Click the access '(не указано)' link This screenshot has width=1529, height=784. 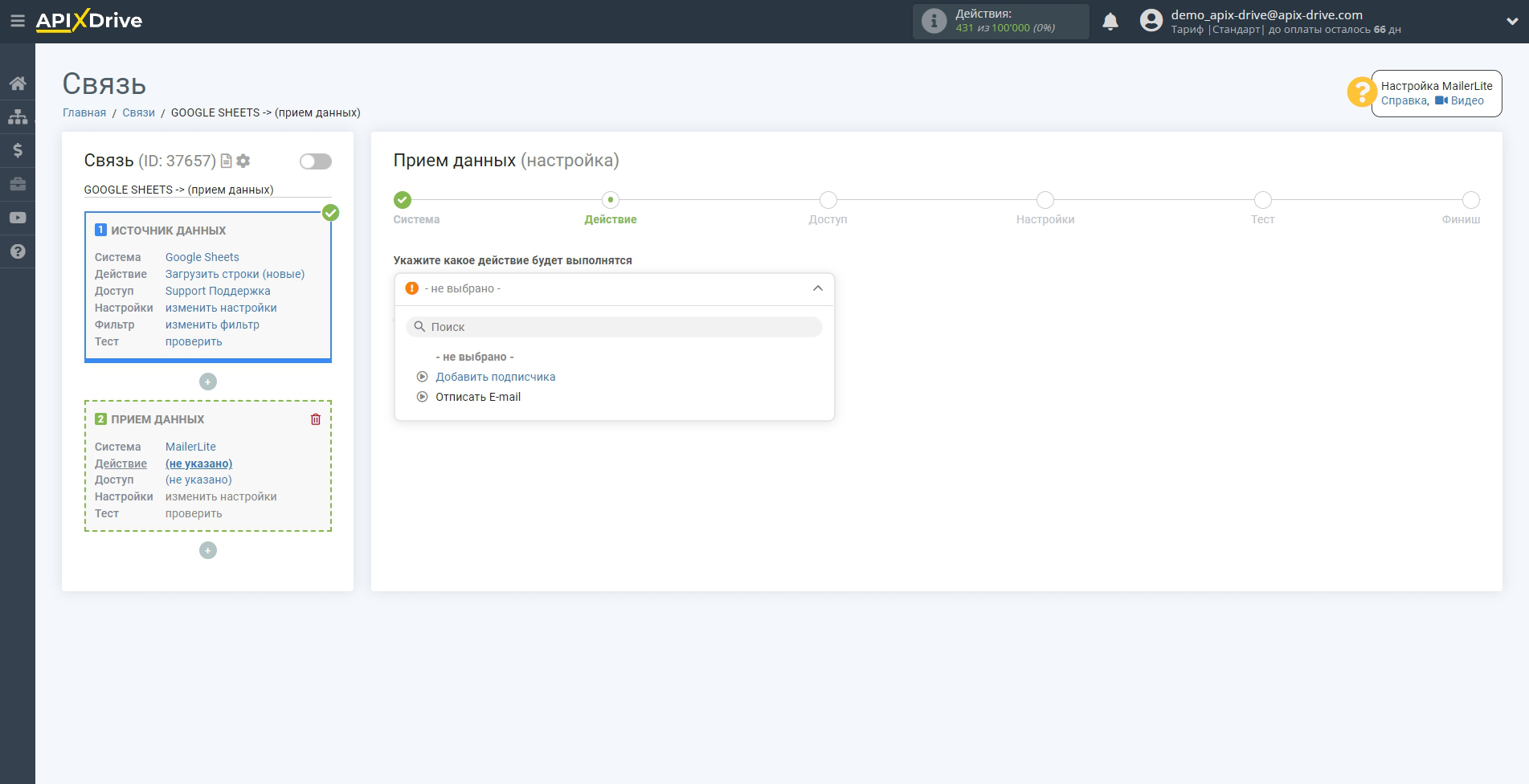click(x=198, y=480)
